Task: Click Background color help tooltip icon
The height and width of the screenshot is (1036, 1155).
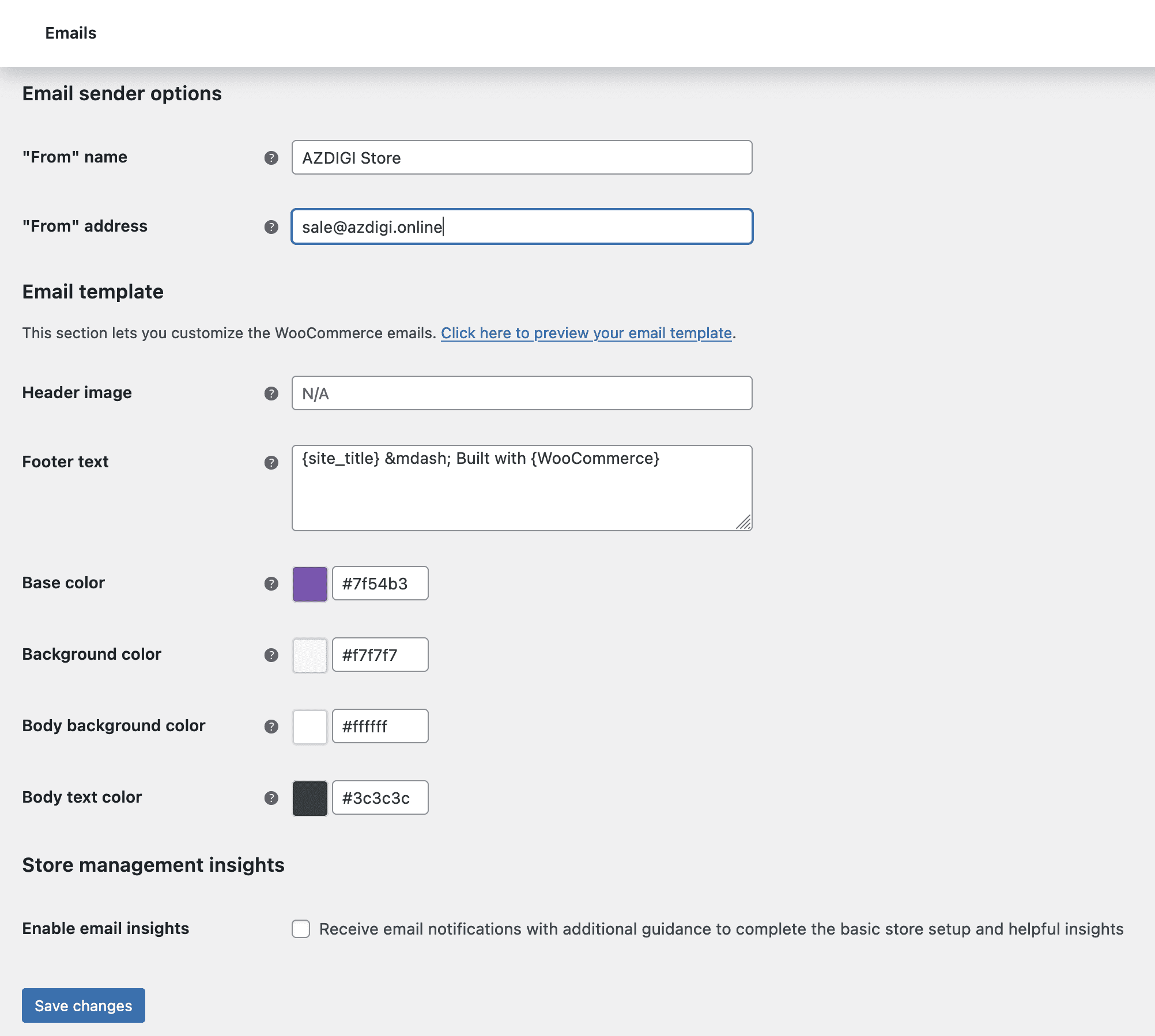Action: tap(271, 655)
